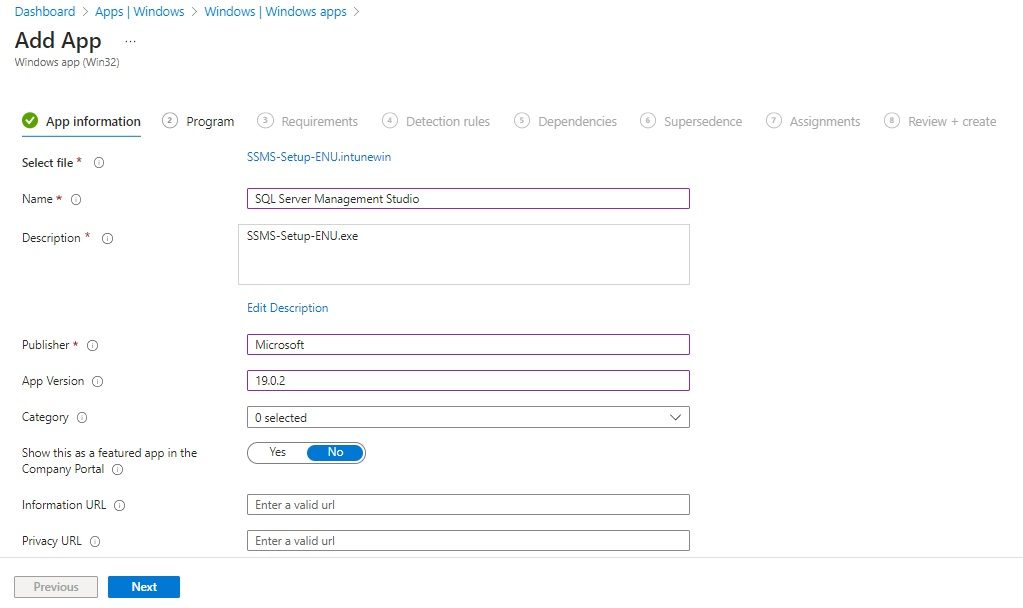Click the Previous button
The image size is (1023, 608).
[x=56, y=587]
